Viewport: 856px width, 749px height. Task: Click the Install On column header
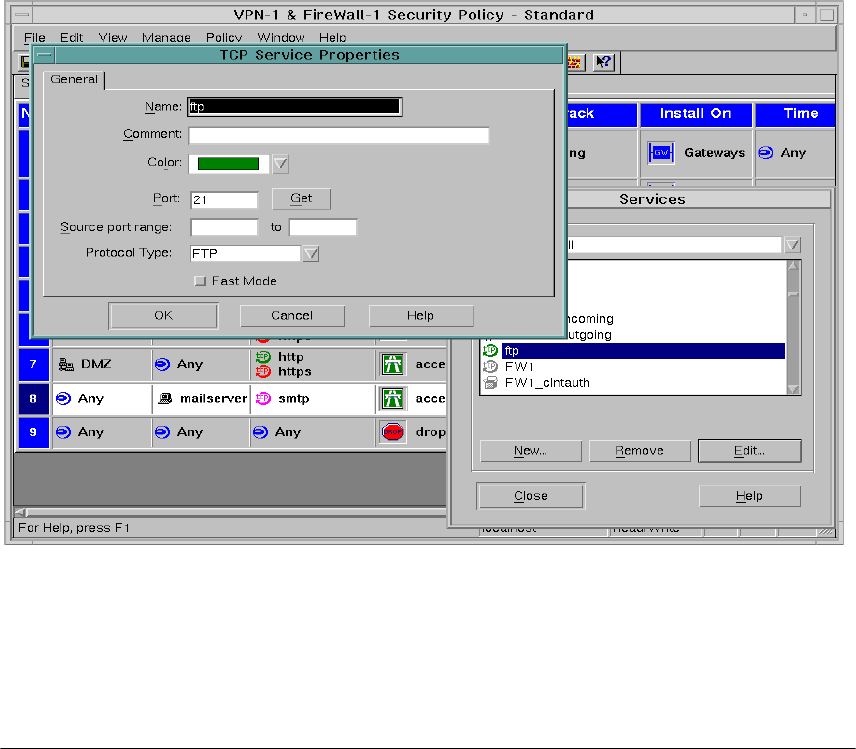pyautogui.click(x=696, y=114)
